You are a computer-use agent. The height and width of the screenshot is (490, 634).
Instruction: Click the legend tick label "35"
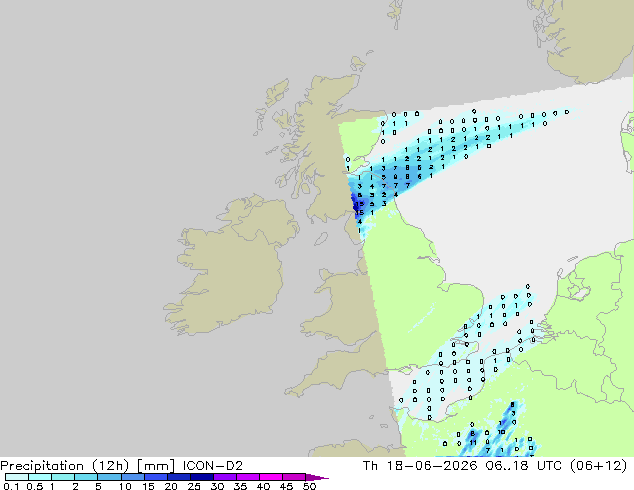click(240, 486)
